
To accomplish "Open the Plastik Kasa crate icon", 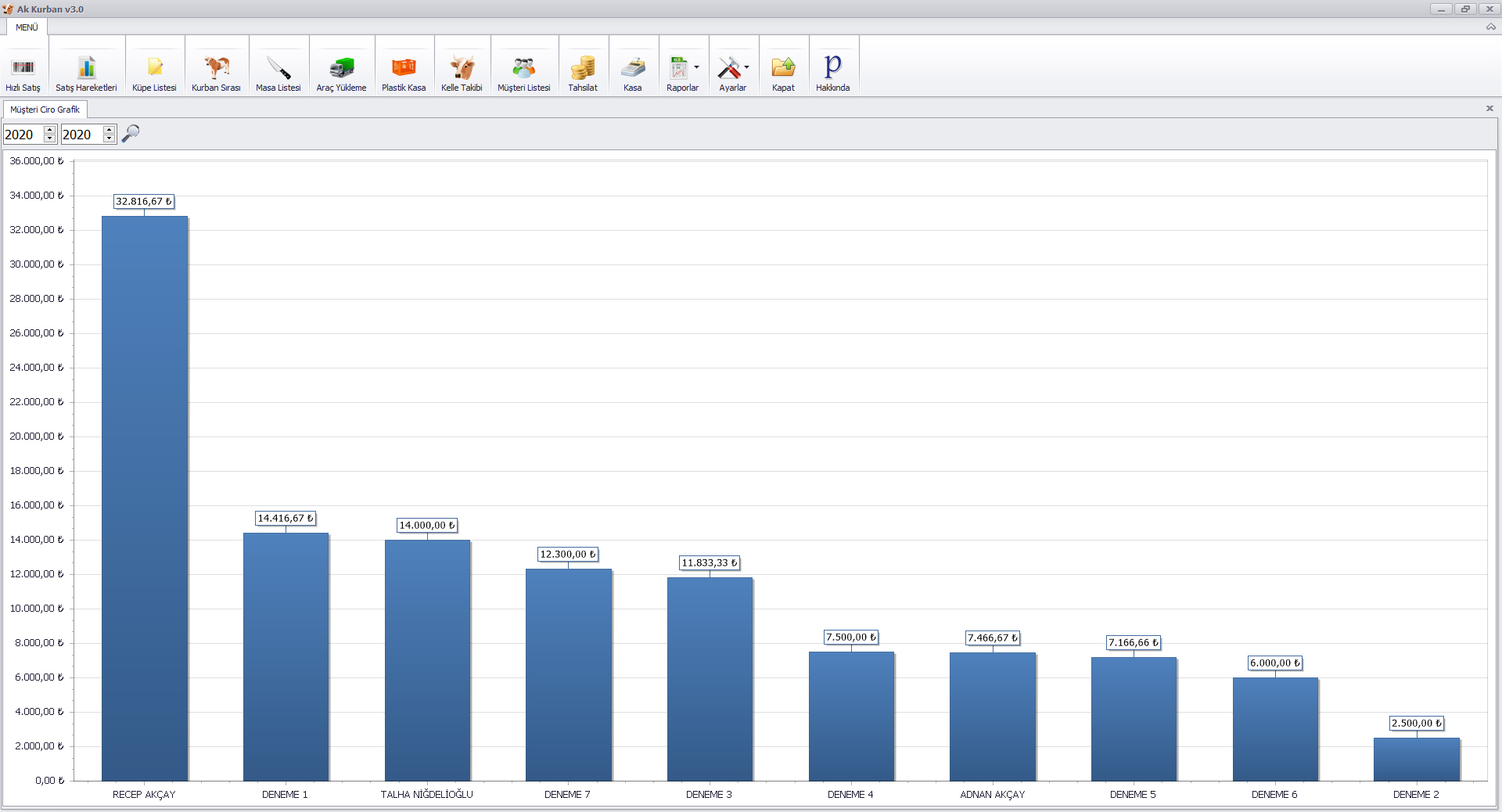I will (404, 68).
